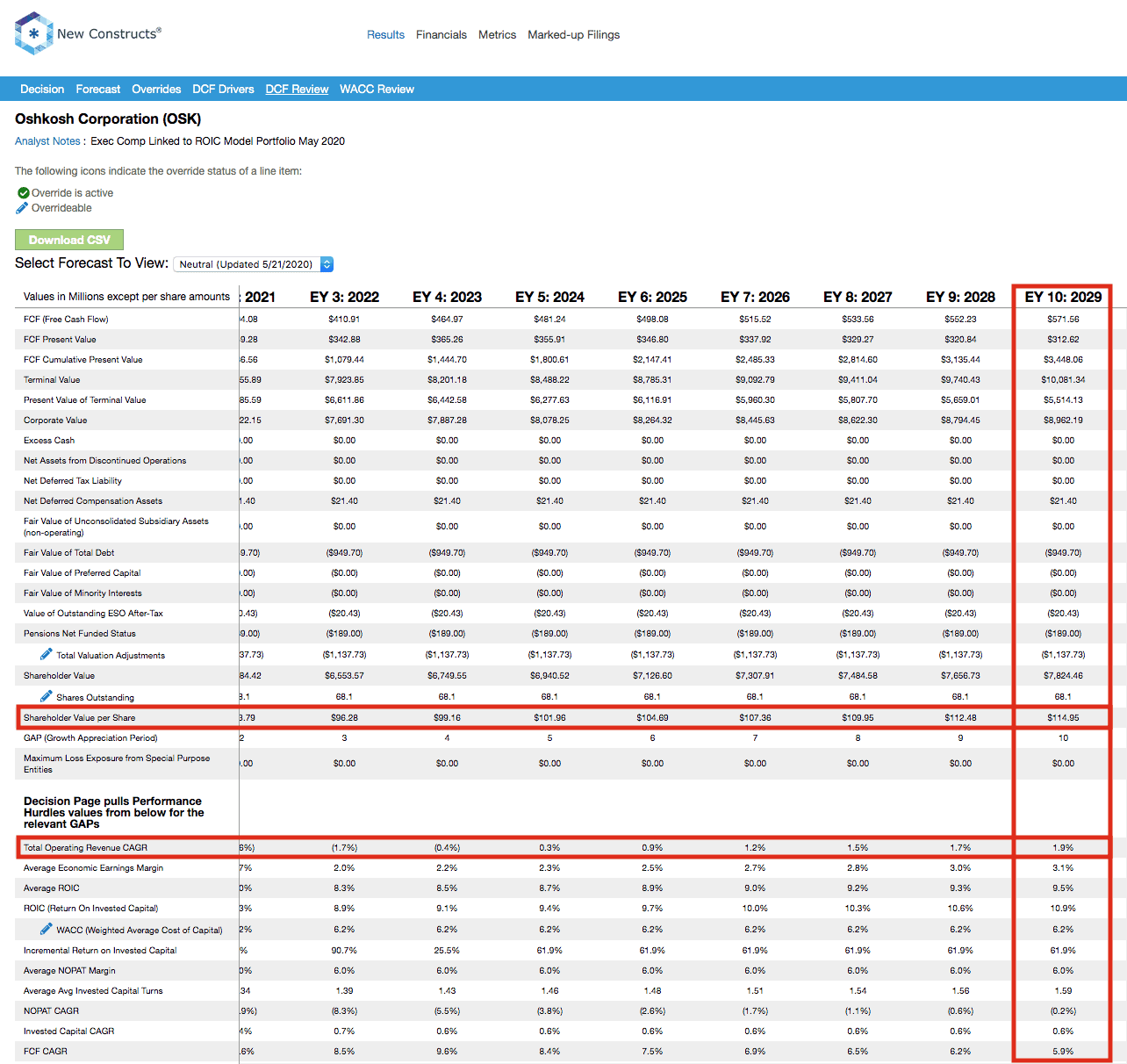Open the Select Forecast To View dropdown
The image size is (1127, 1064).
pos(254,264)
